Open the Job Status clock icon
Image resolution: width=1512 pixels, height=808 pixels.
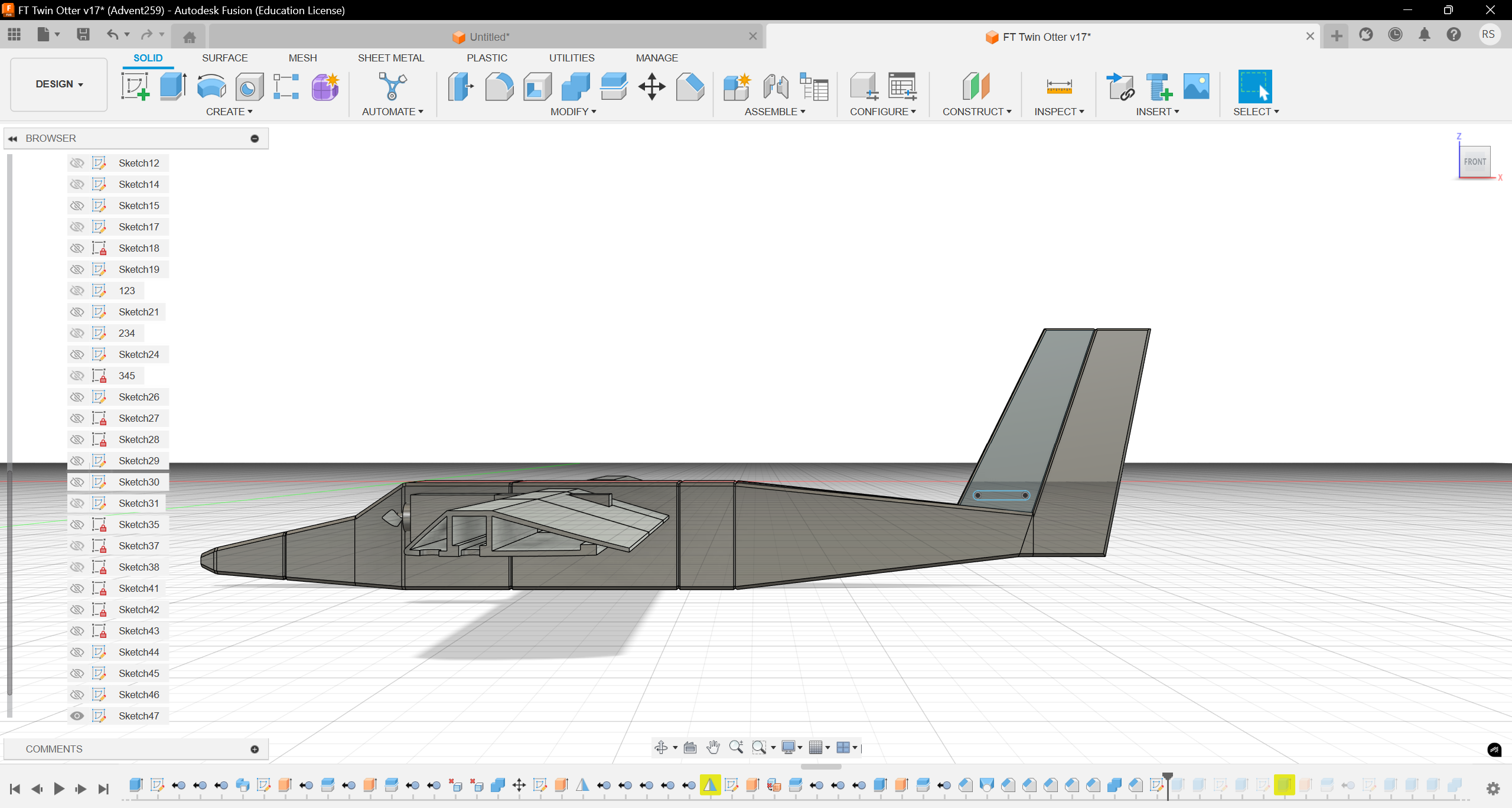point(1395,34)
